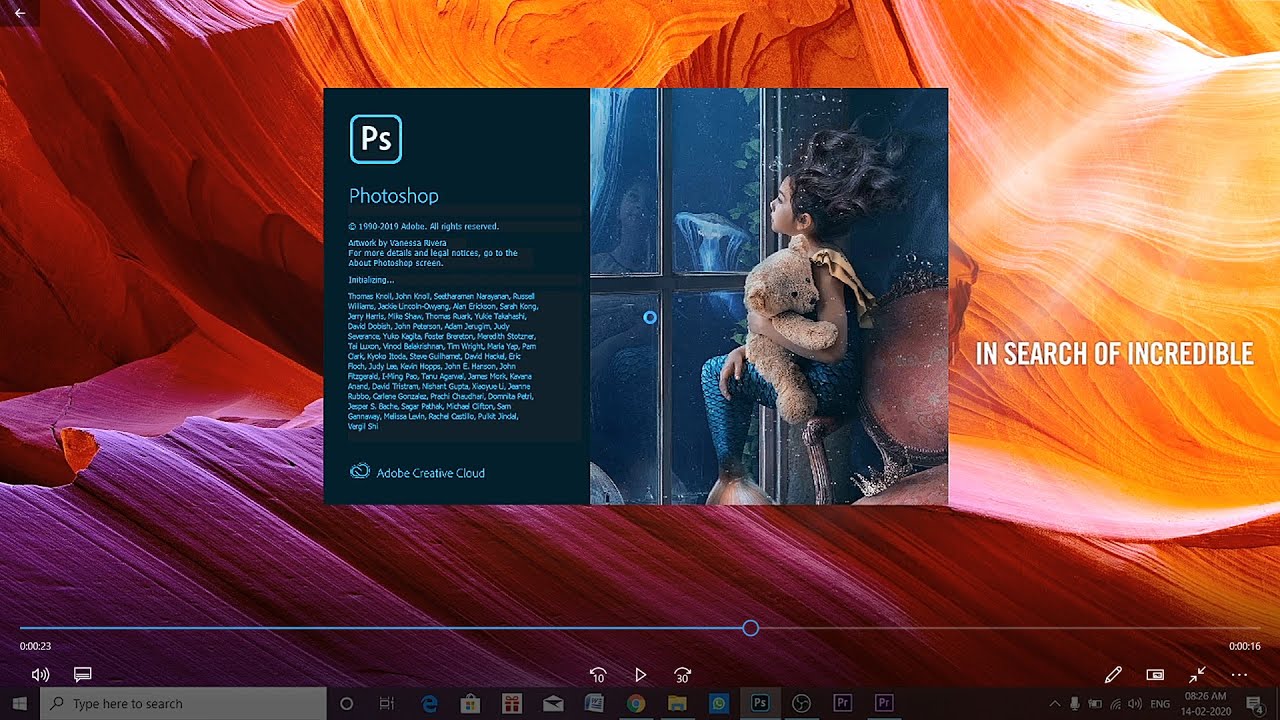The width and height of the screenshot is (1280, 720).
Task: Open the Windows Start menu
Action: pyautogui.click(x=19, y=703)
